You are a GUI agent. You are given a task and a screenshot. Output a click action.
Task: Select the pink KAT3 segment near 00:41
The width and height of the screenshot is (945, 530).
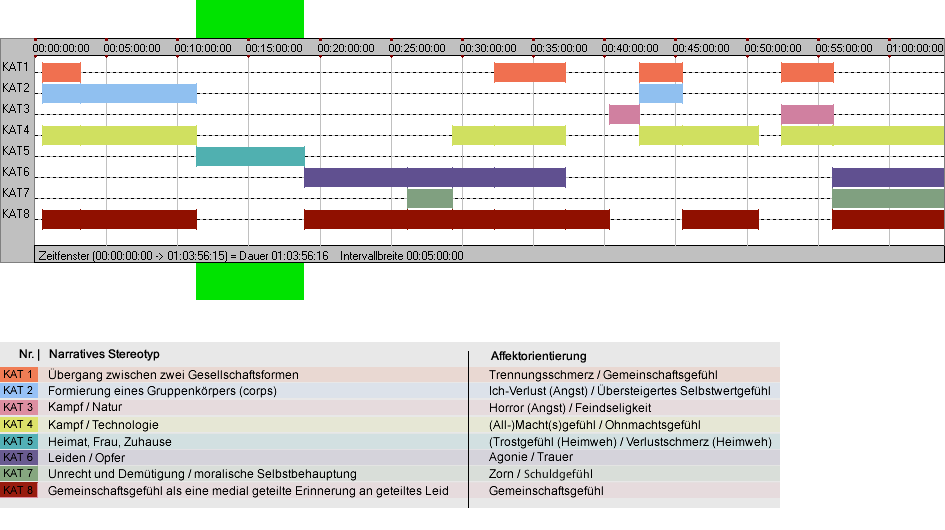pyautogui.click(x=624, y=115)
